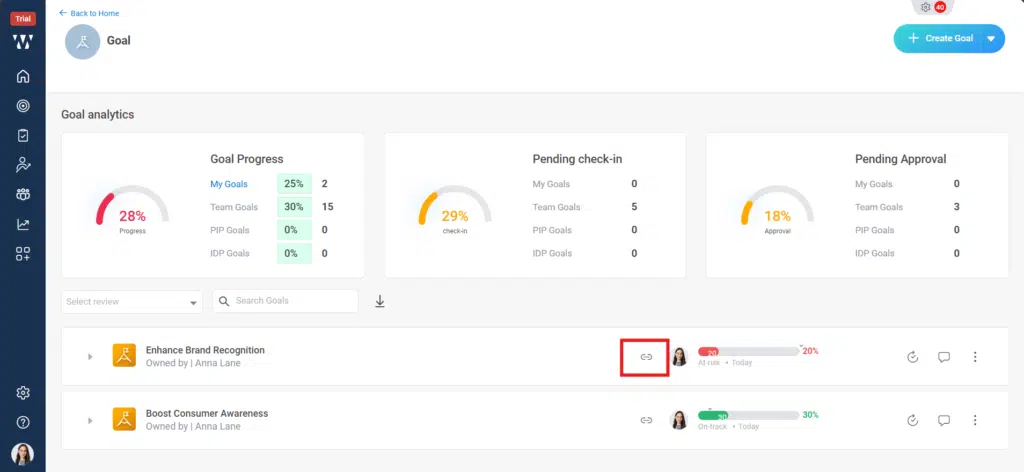Open more options menu for Boost Consumer Awareness

coord(974,420)
